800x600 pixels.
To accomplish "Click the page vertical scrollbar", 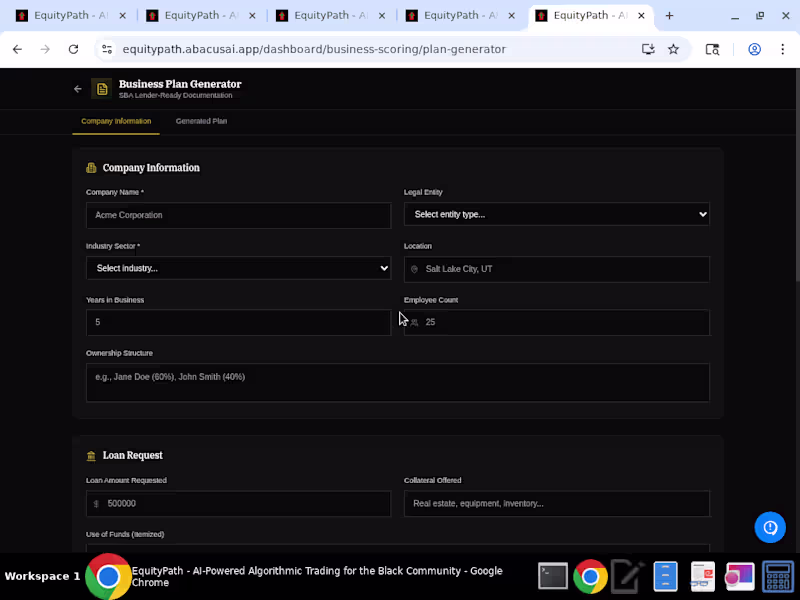I will (x=797, y=173).
